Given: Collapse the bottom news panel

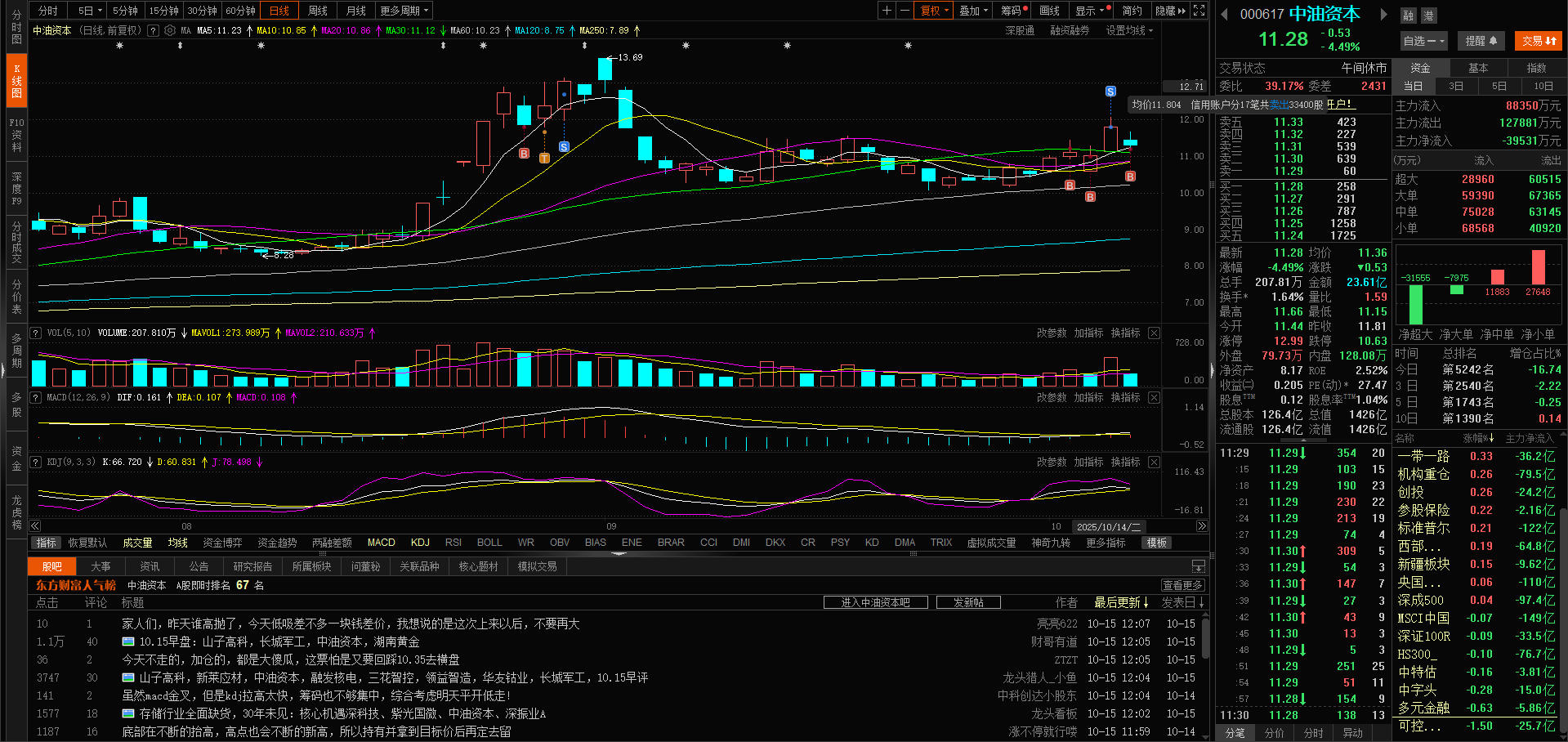Looking at the screenshot, I should (x=1199, y=566).
